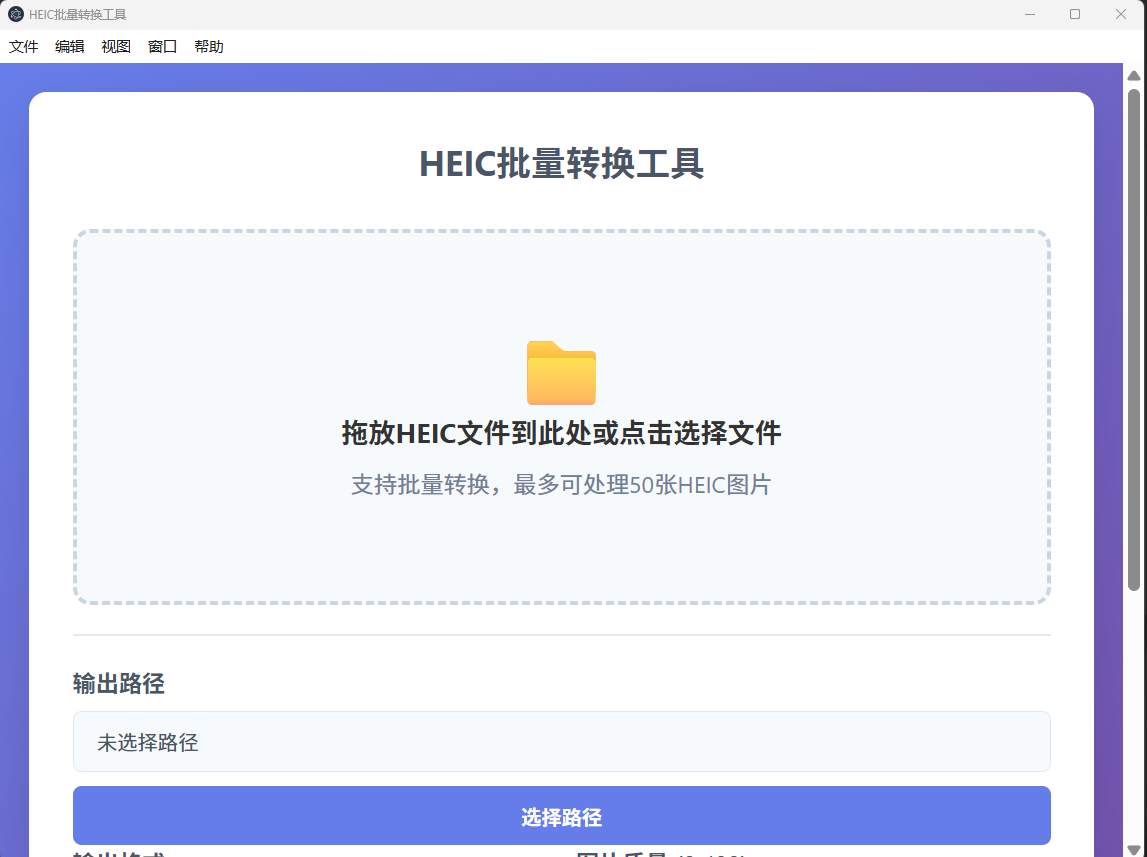The height and width of the screenshot is (857, 1147).
Task: Click the scrollbar down arrow
Action: (x=1134, y=850)
